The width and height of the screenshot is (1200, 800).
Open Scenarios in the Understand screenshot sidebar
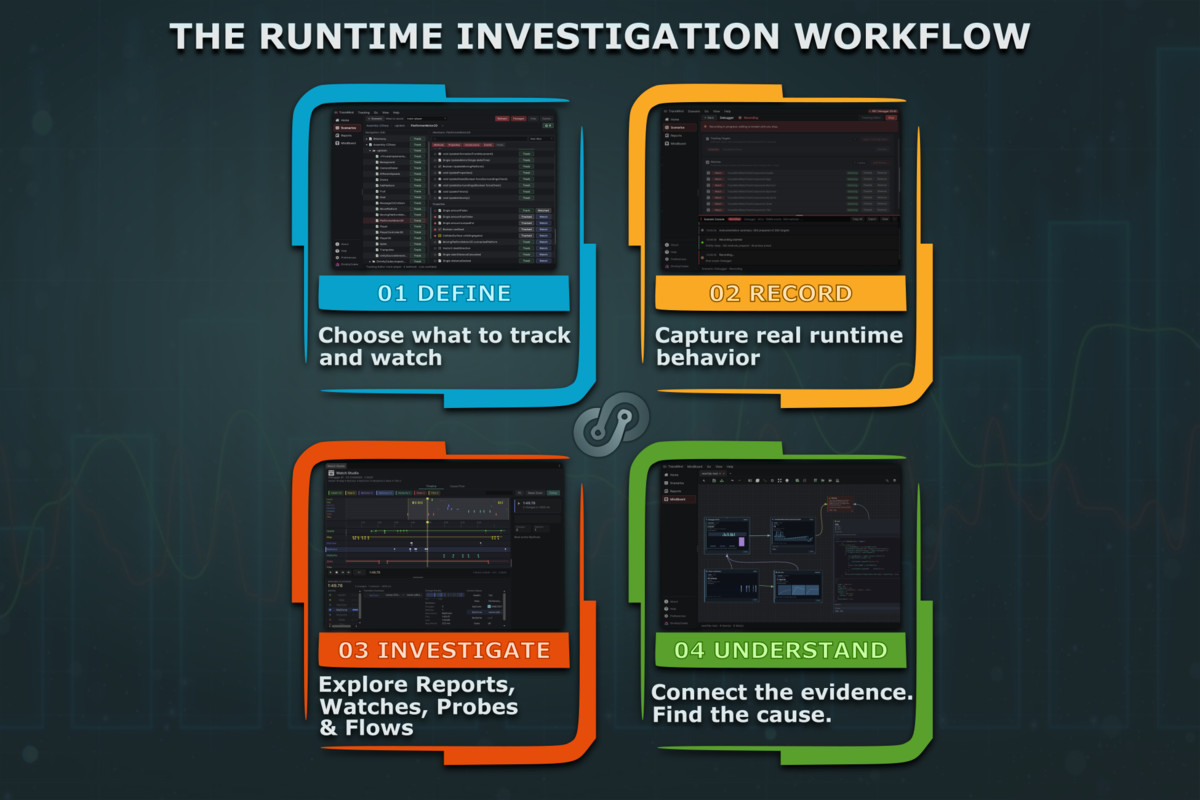point(676,483)
